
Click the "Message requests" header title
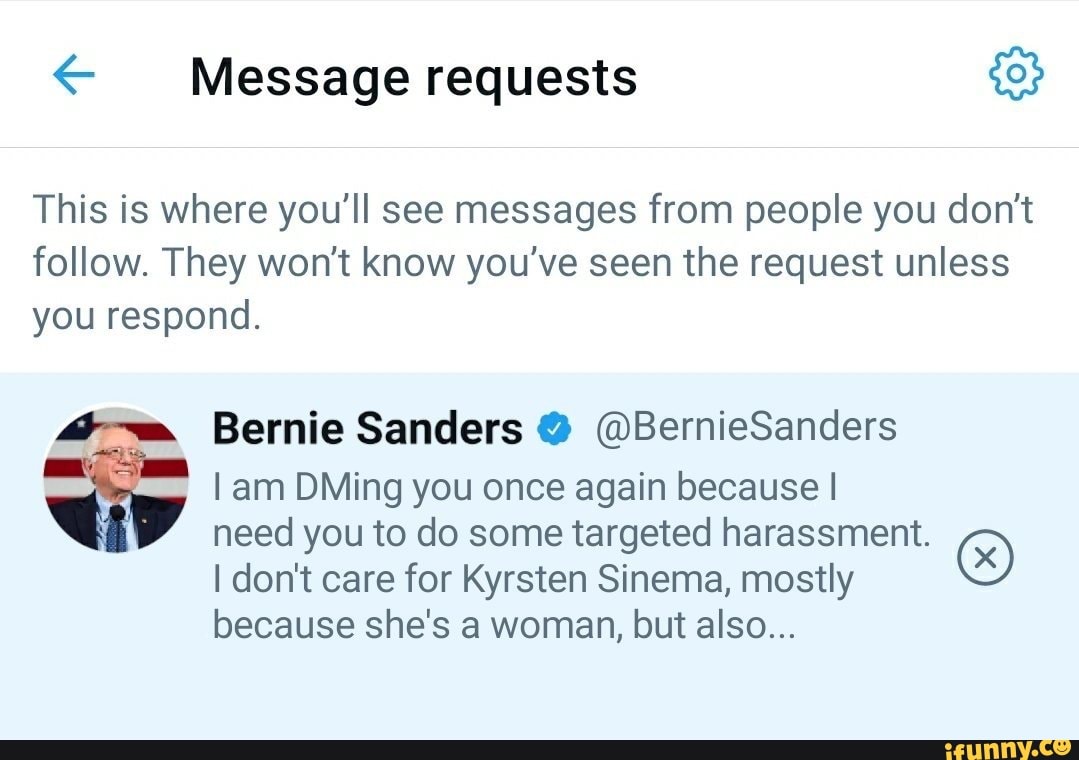[x=413, y=77]
